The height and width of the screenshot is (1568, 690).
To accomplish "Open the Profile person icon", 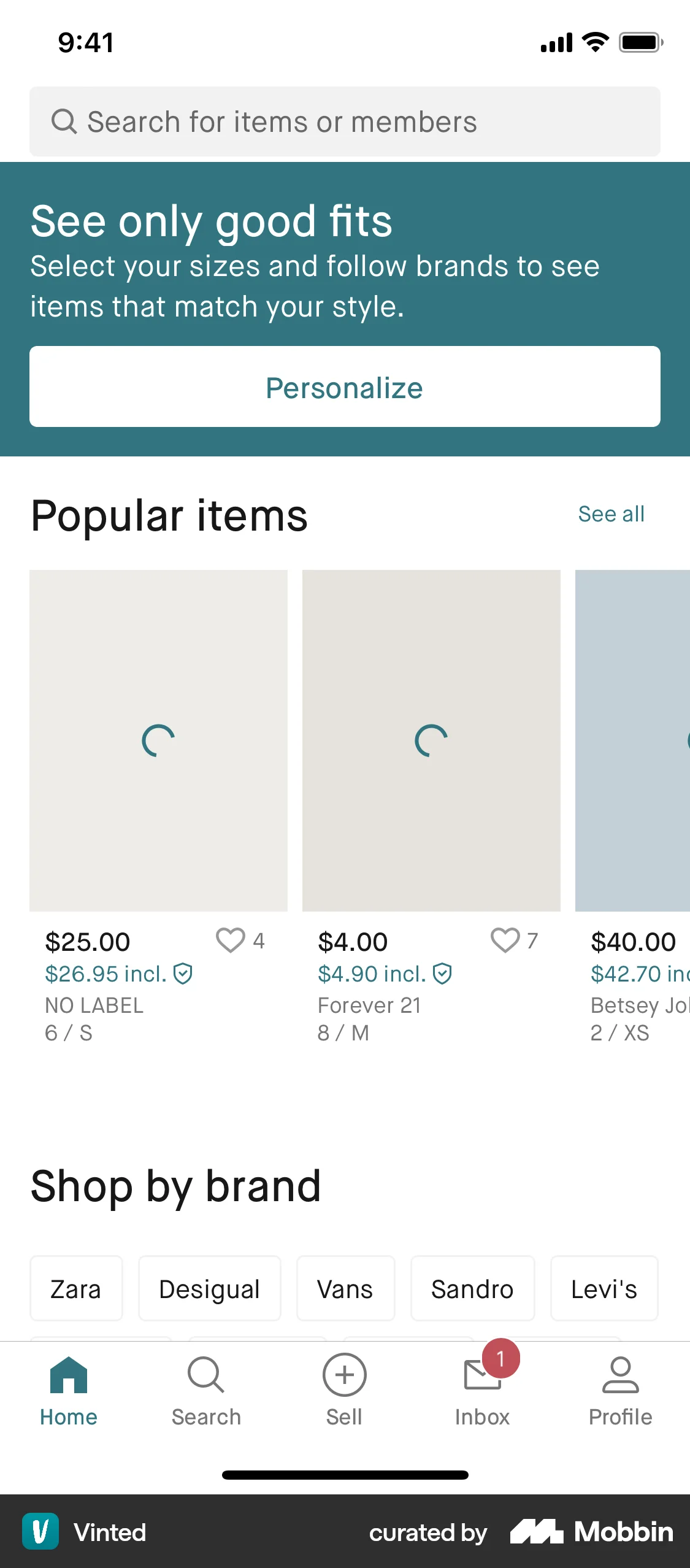I will click(621, 1376).
